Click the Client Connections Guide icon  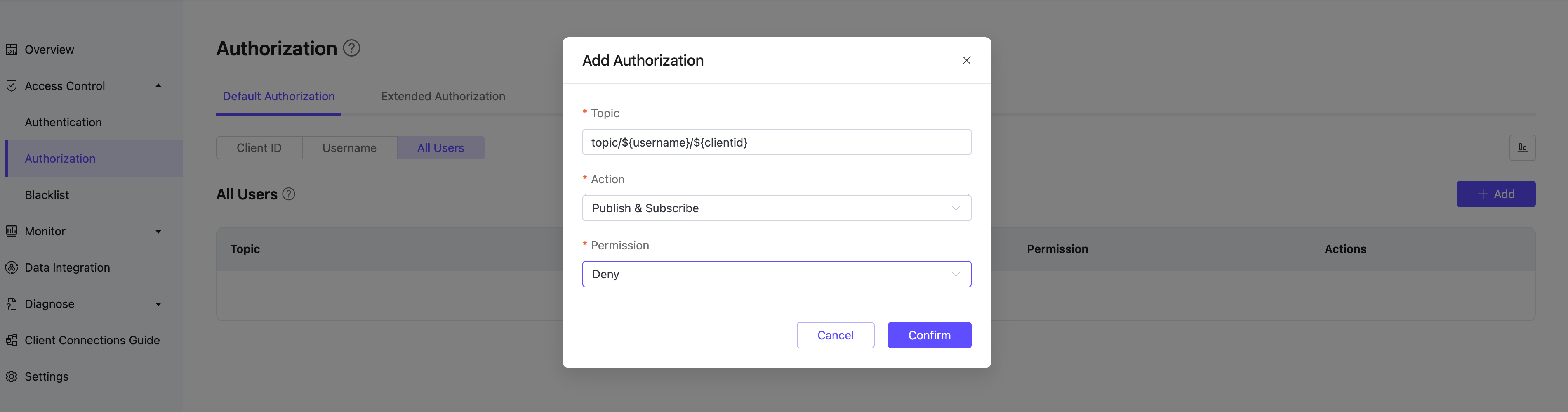click(x=12, y=340)
